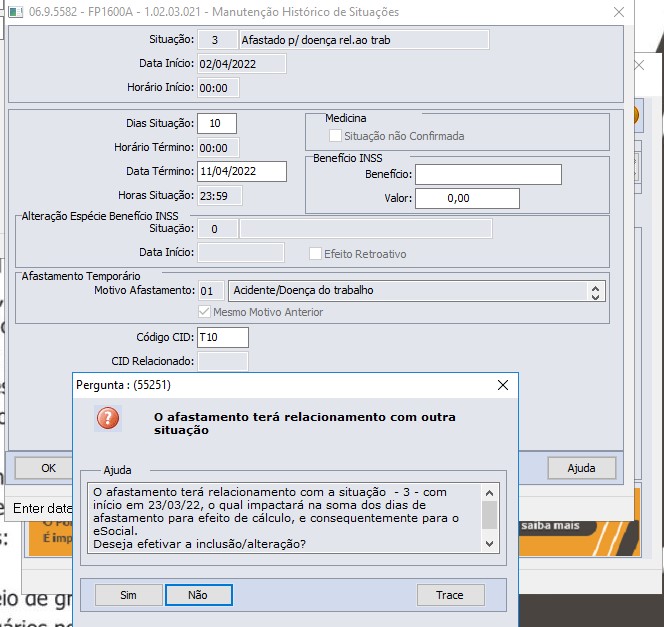Close the Pergunta (55251) dialog
664x627 pixels.
tap(503, 385)
